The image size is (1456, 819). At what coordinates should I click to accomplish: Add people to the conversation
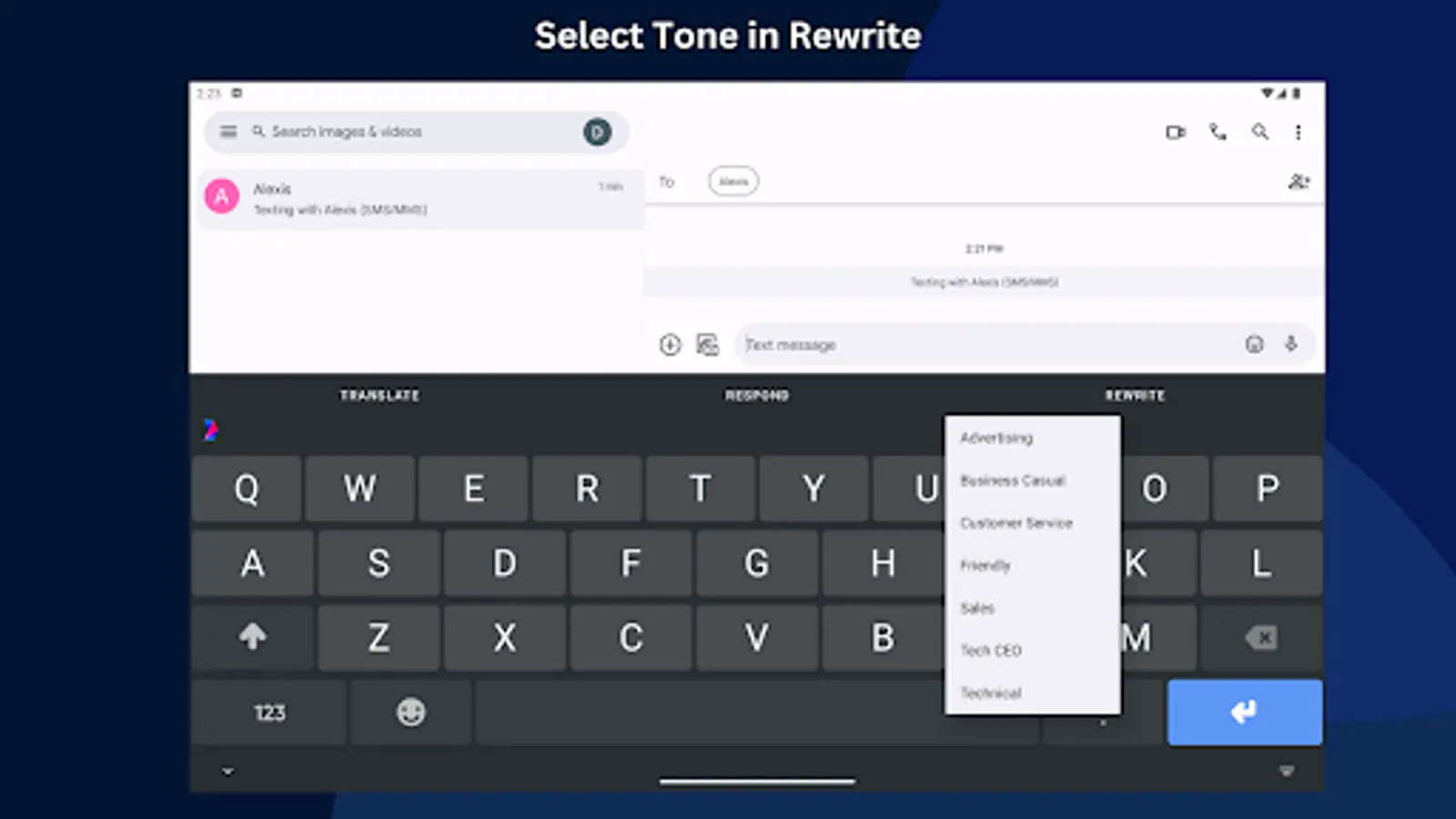(x=1299, y=182)
